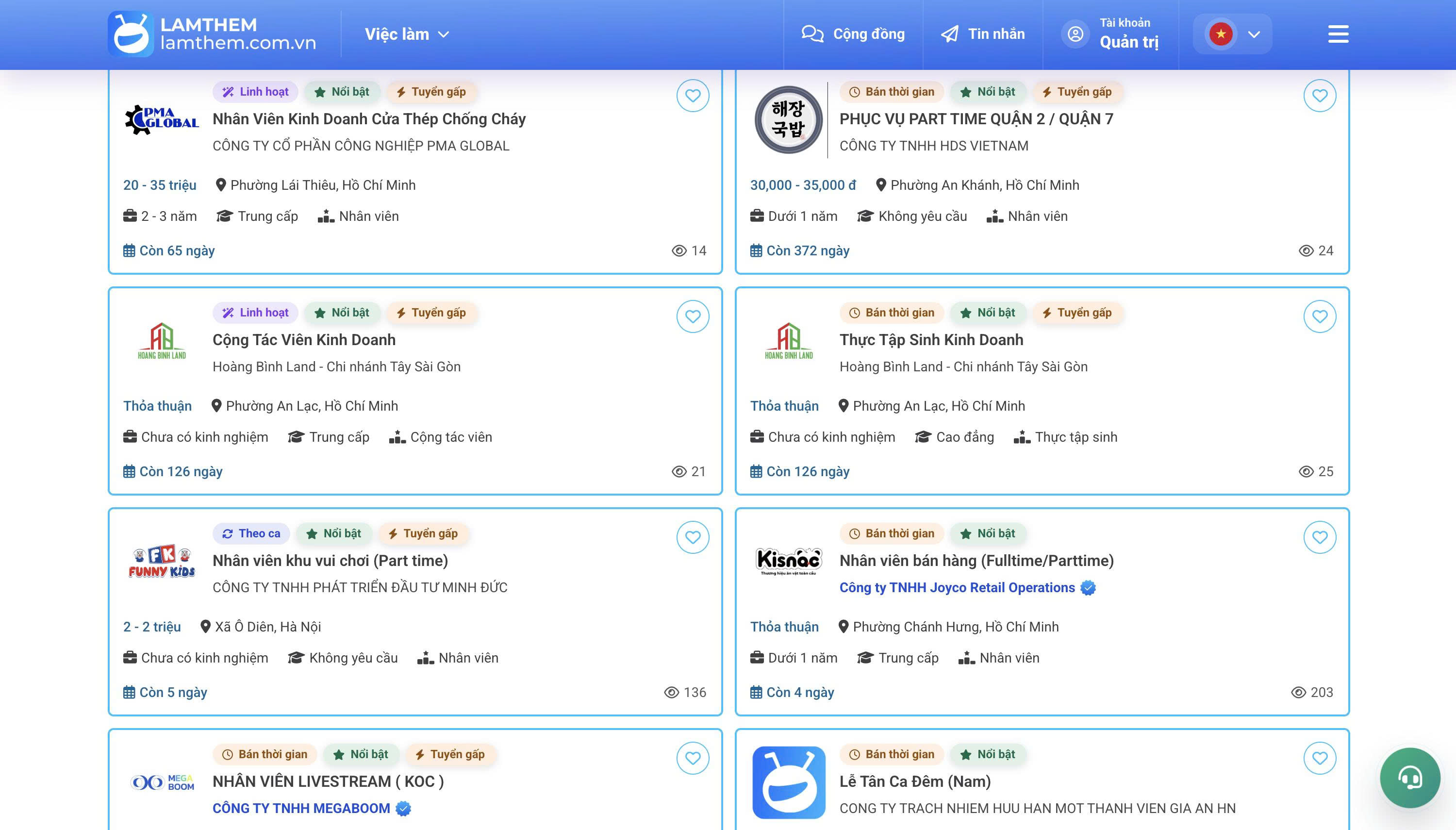Click the PMA Global company logo
1456x830 pixels.
[162, 120]
